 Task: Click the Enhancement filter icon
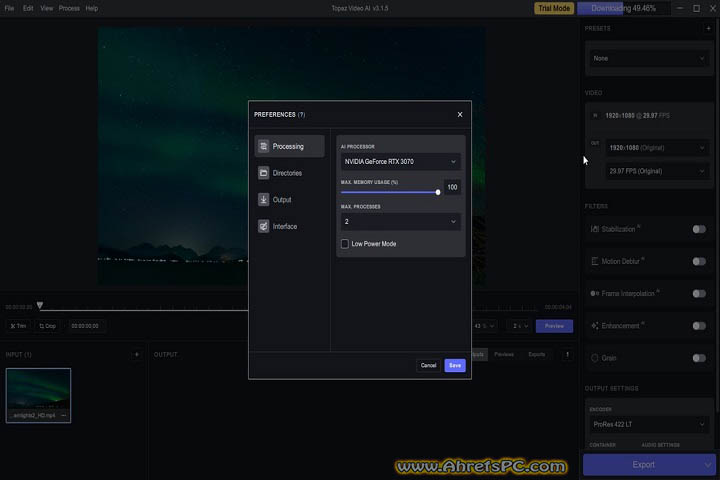coord(595,326)
